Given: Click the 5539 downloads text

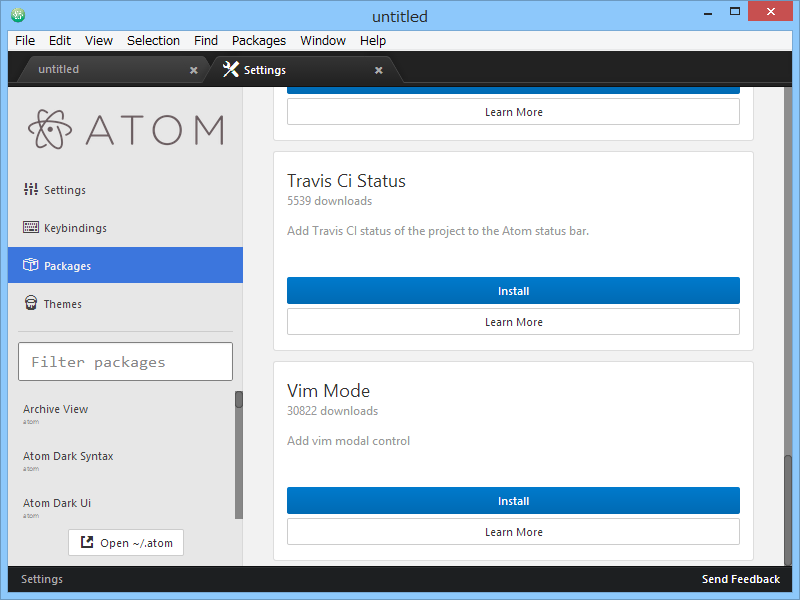Looking at the screenshot, I should coord(330,201).
